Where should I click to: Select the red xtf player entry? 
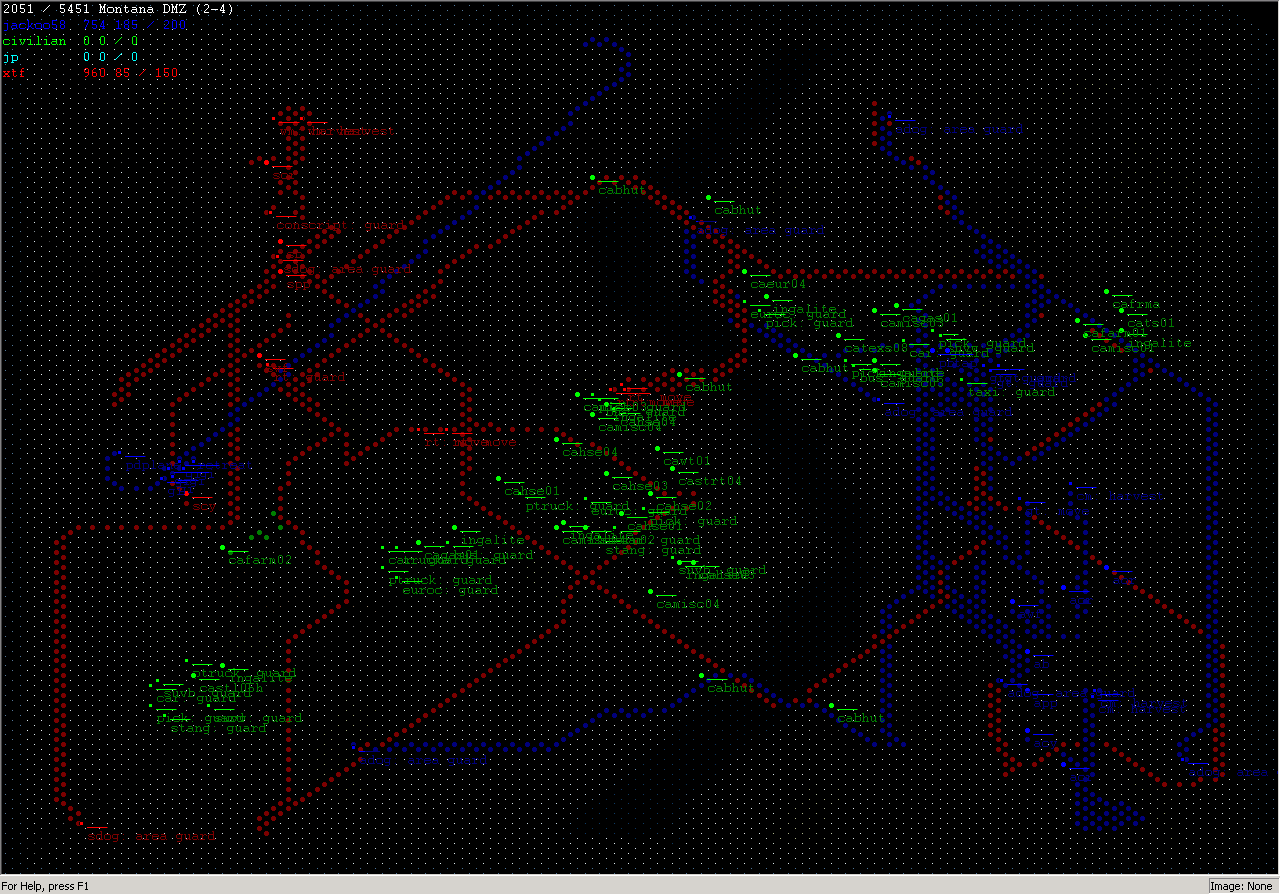(x=13, y=73)
